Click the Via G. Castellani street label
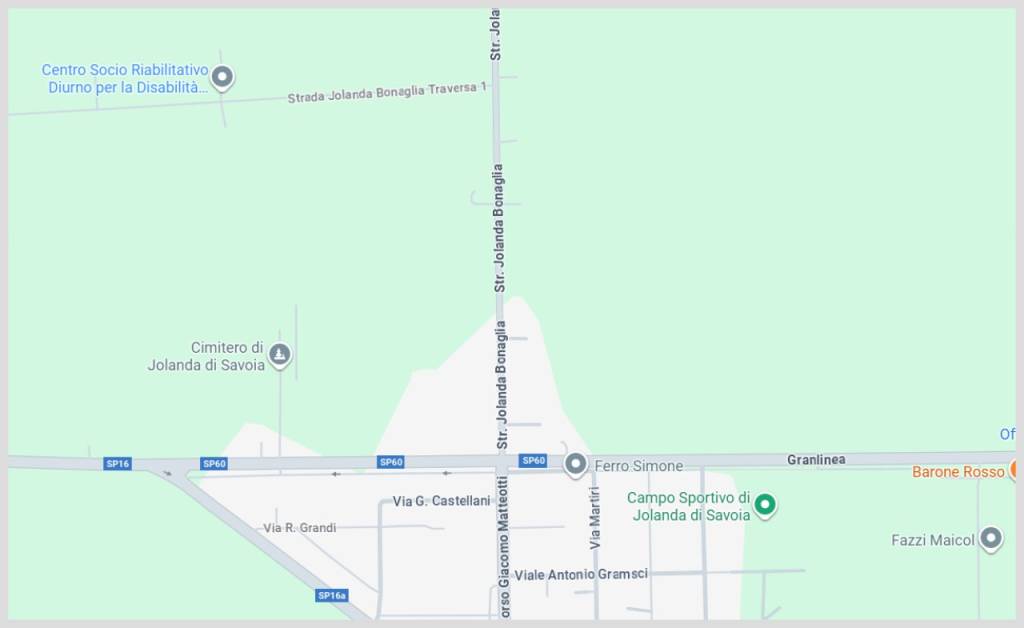1024x628 pixels. coord(441,501)
